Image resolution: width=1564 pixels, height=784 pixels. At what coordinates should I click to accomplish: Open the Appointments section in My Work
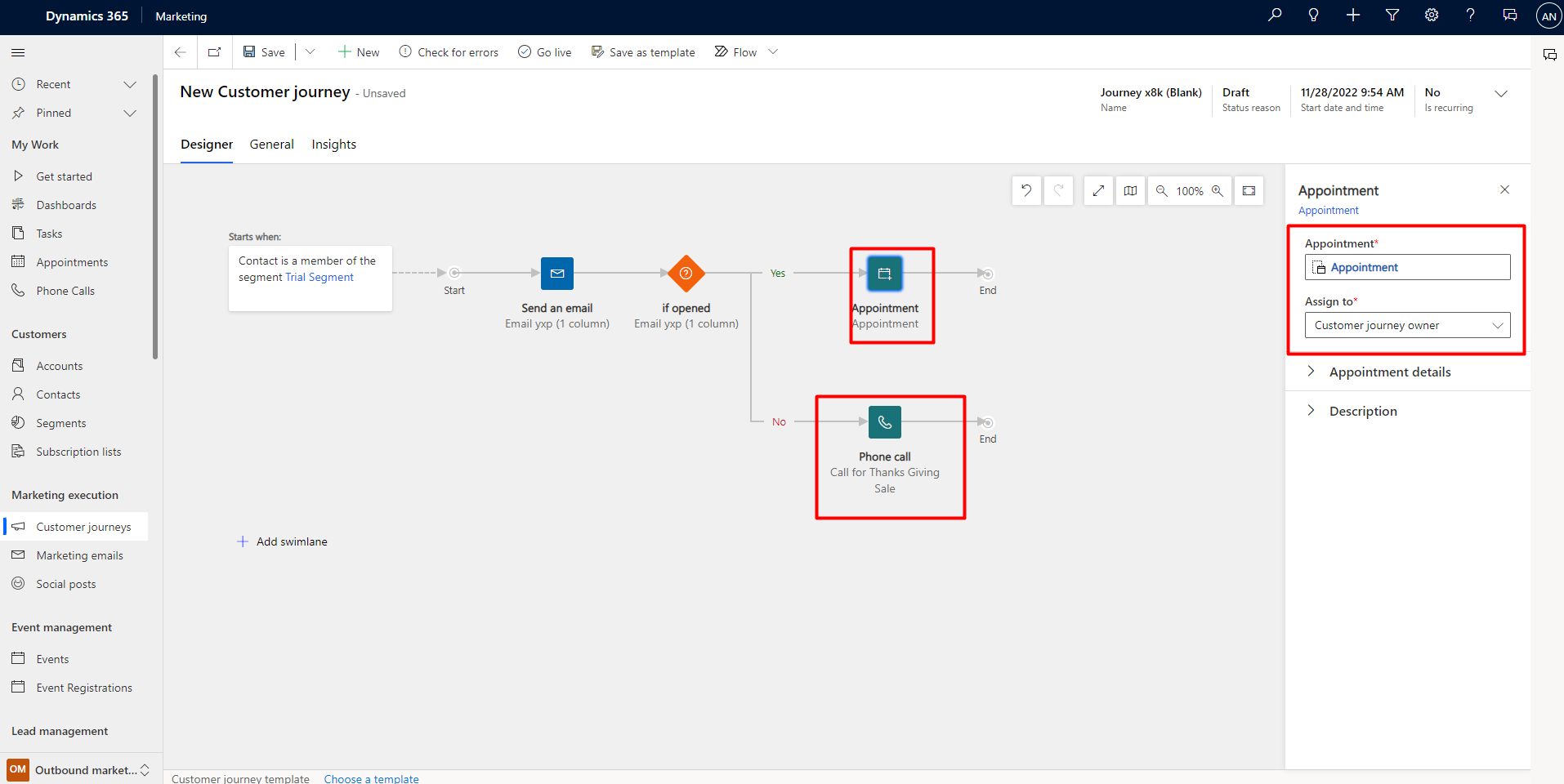pos(72,261)
